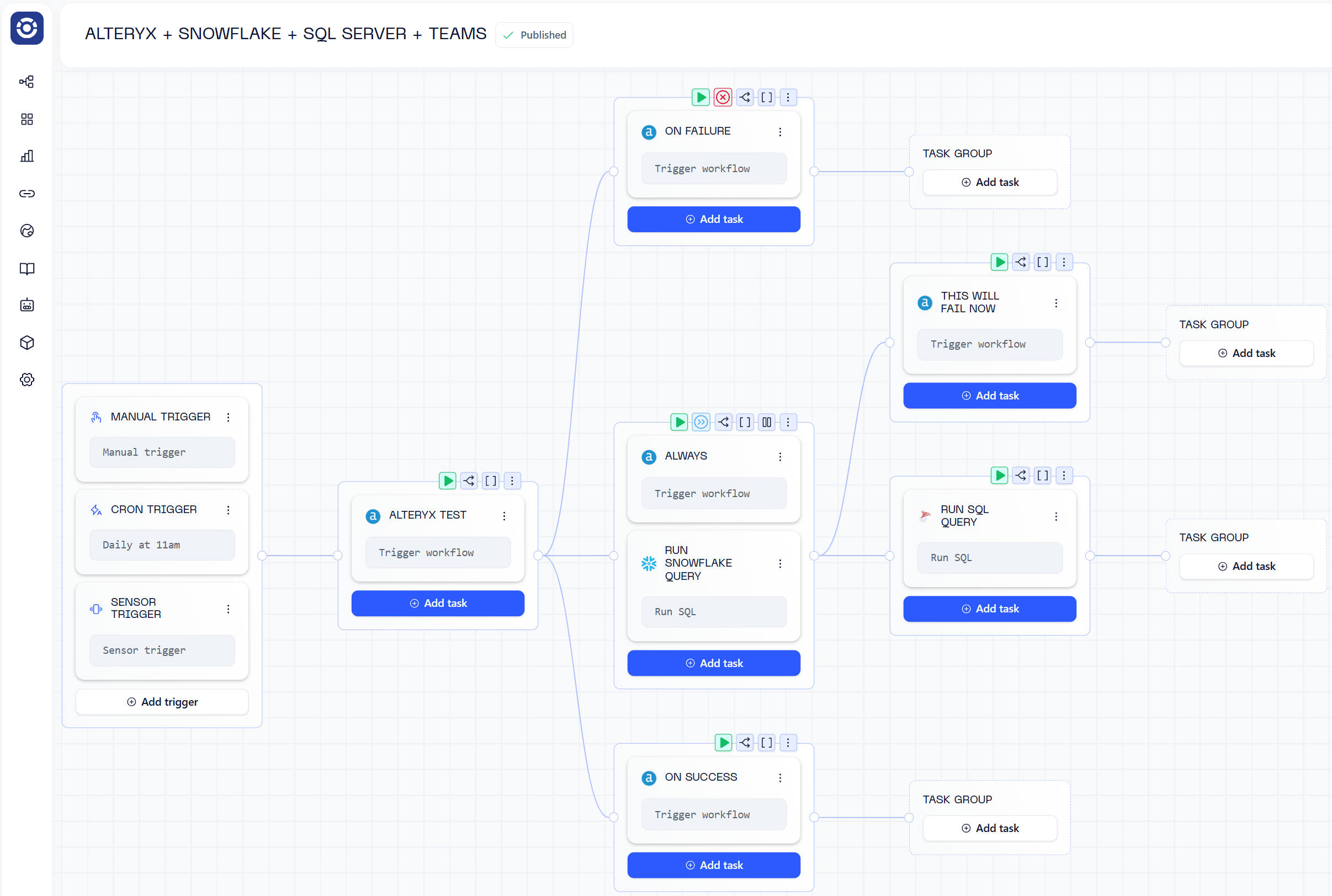Click the brackets icon above ALTERYX TEST group
1332x896 pixels.
pos(491,481)
